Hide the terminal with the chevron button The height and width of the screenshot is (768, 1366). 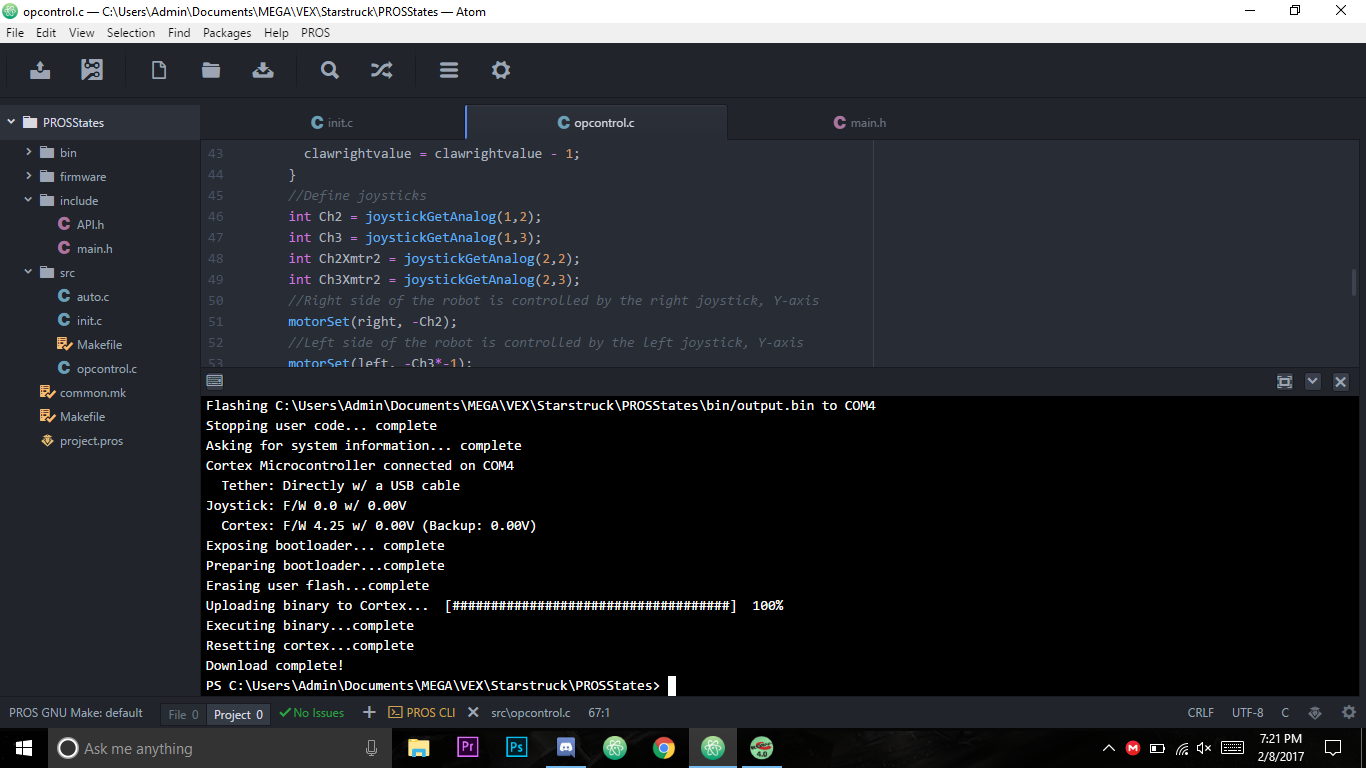point(1313,381)
